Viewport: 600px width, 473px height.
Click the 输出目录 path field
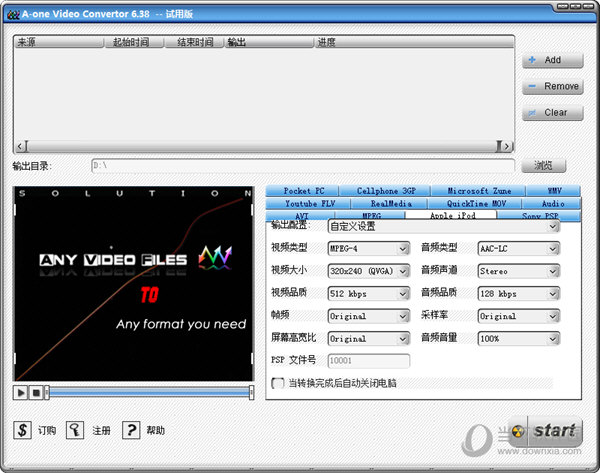(x=303, y=166)
